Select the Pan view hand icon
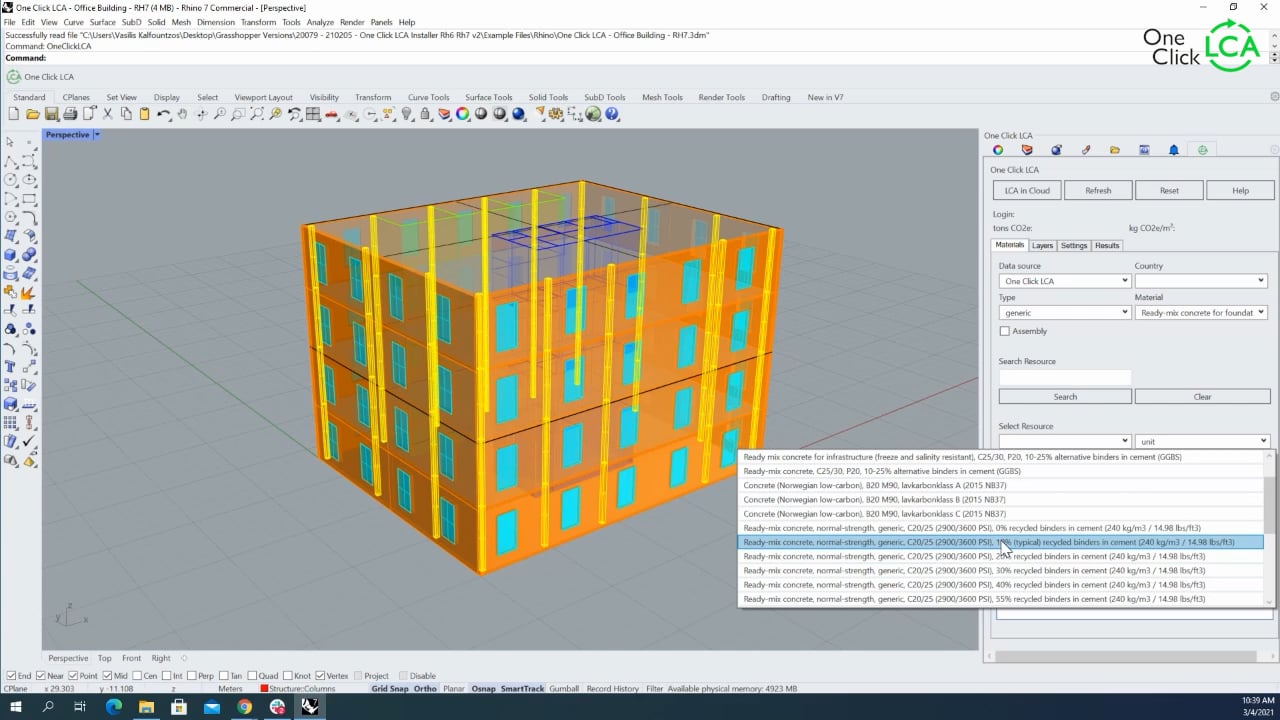This screenshot has height=720, width=1280. (182, 115)
